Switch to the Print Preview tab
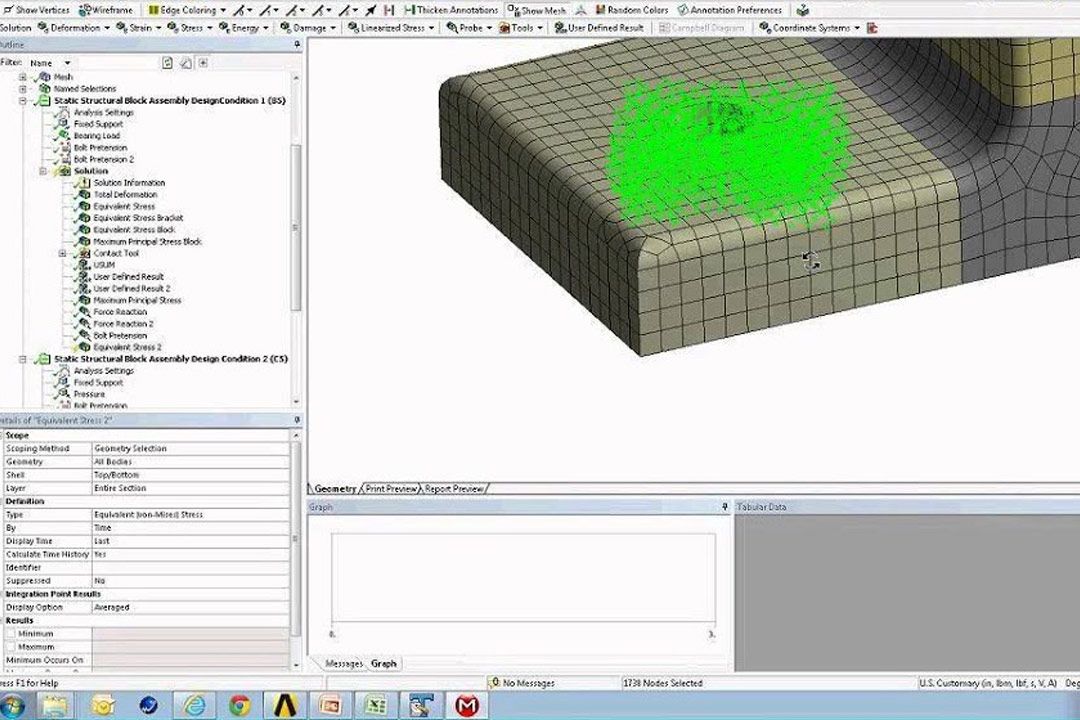Viewport: 1080px width, 720px height. coord(390,489)
